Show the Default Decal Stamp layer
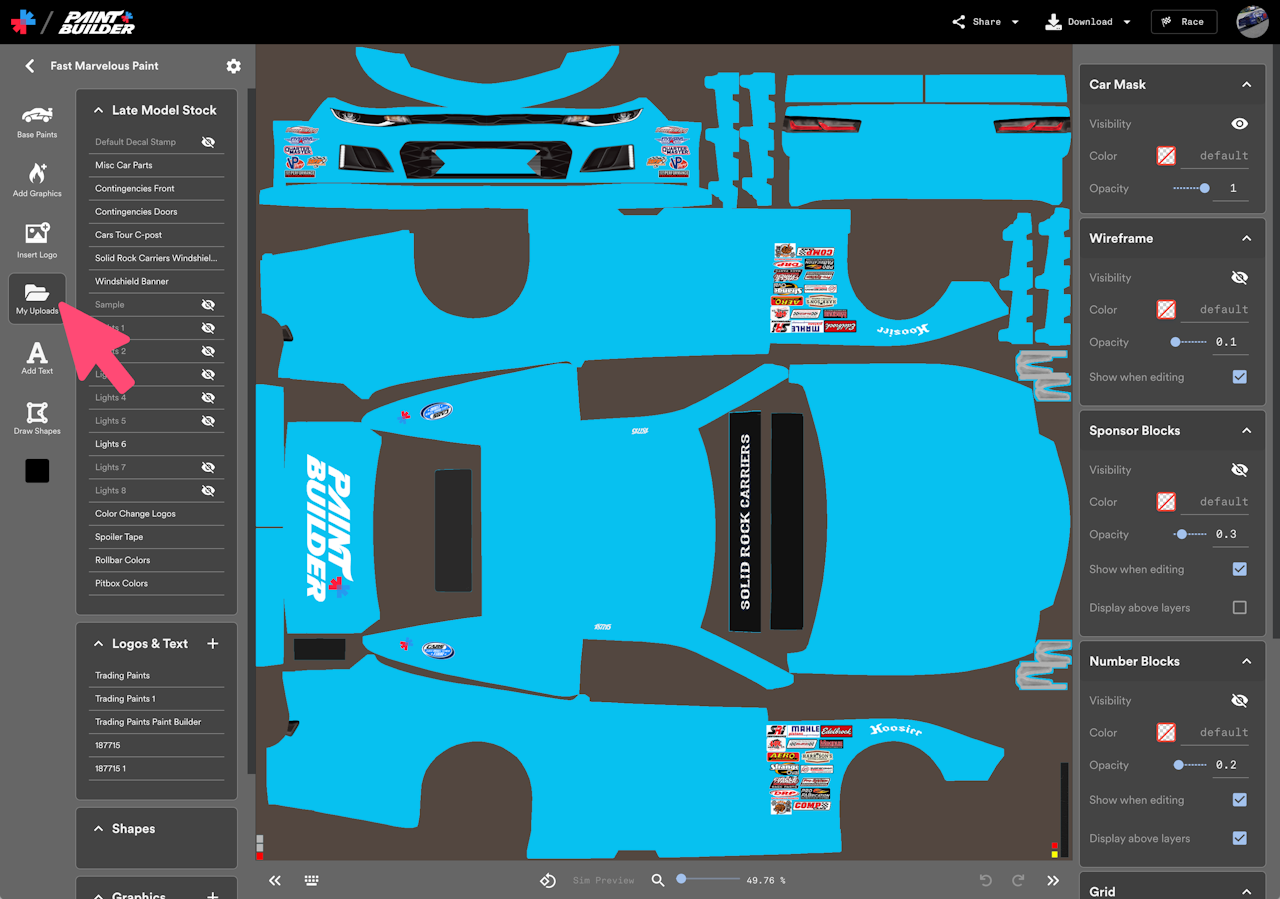 208,142
